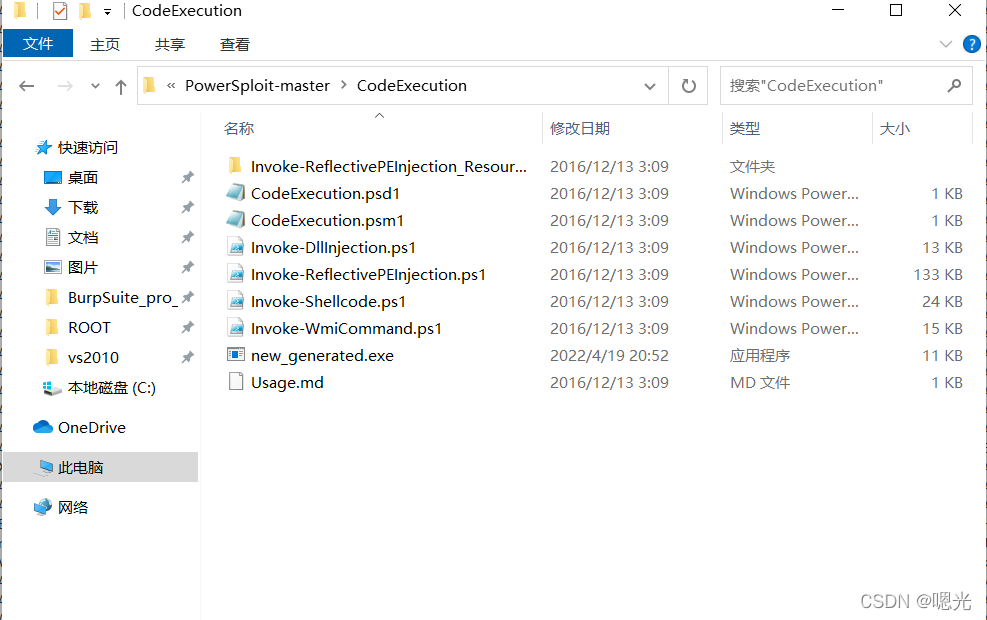Select 此电脑 in the navigation pane
Image resolution: width=987 pixels, height=620 pixels.
tap(80, 467)
